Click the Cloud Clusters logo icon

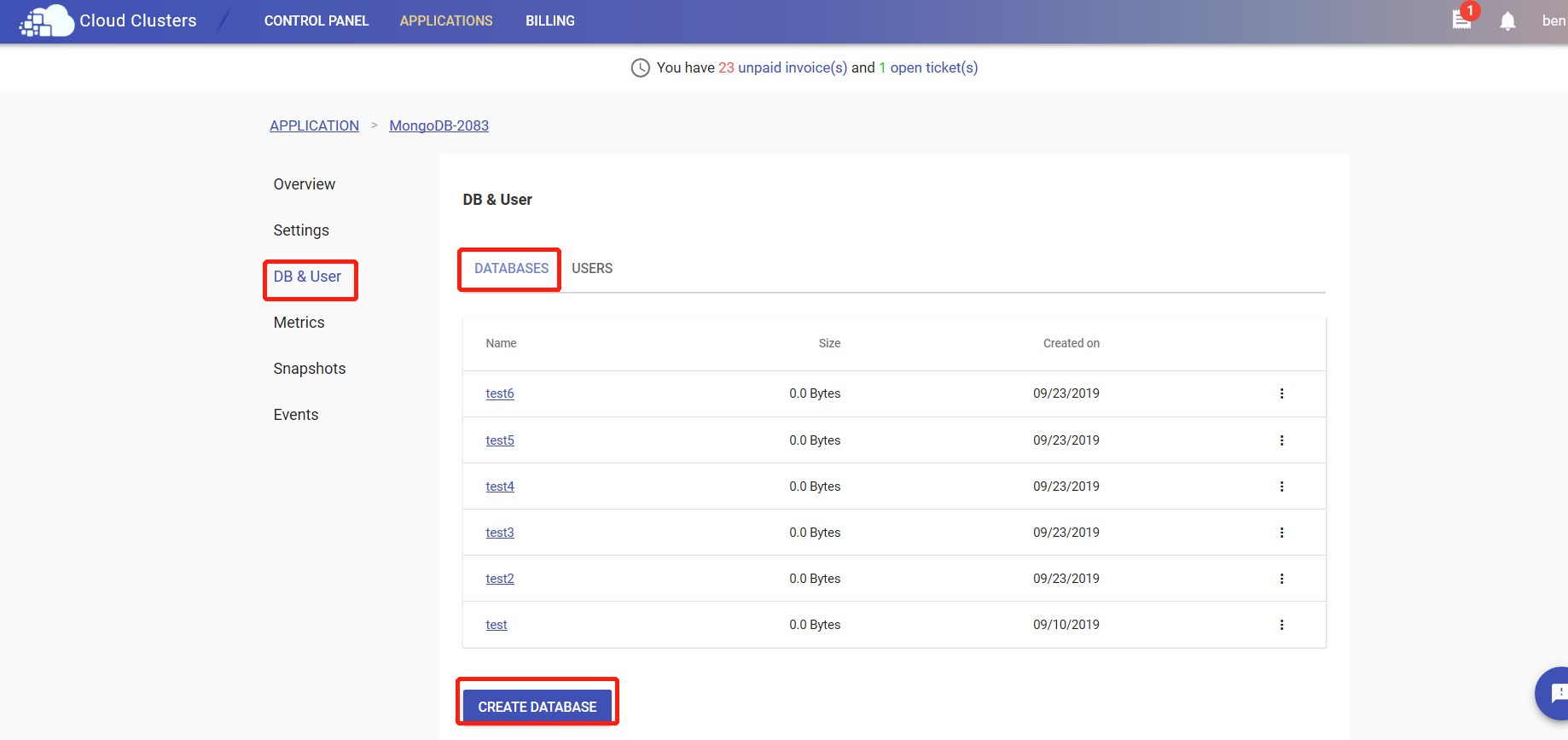coord(47,20)
